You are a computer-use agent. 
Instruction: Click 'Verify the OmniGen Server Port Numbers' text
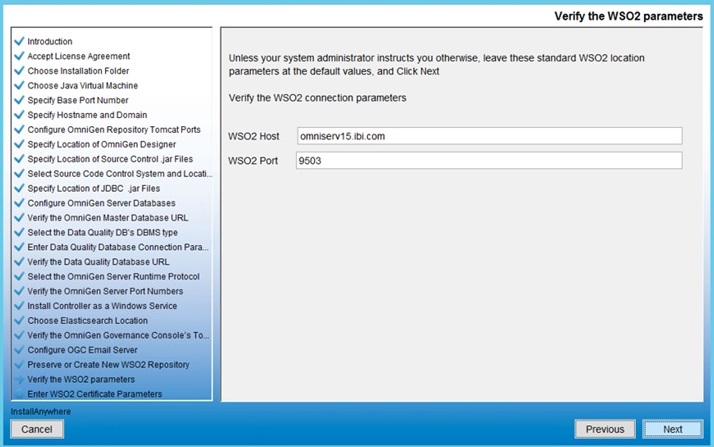click(x=105, y=291)
